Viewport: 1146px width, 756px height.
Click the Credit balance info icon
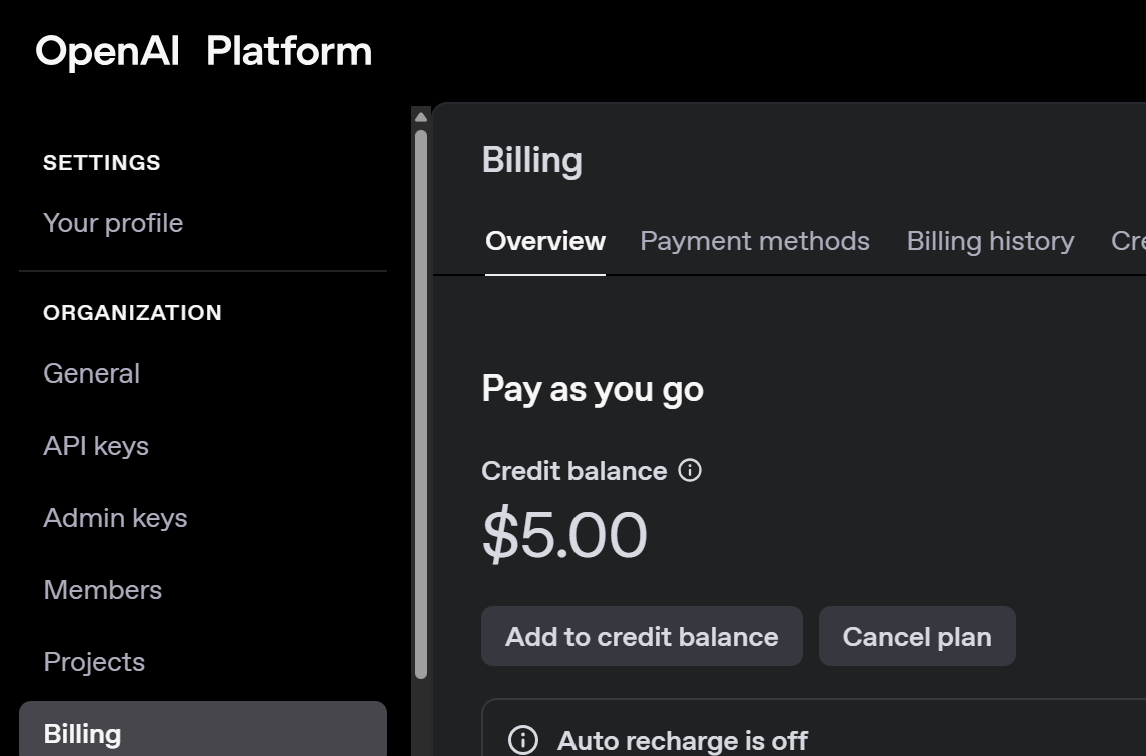[x=690, y=470]
